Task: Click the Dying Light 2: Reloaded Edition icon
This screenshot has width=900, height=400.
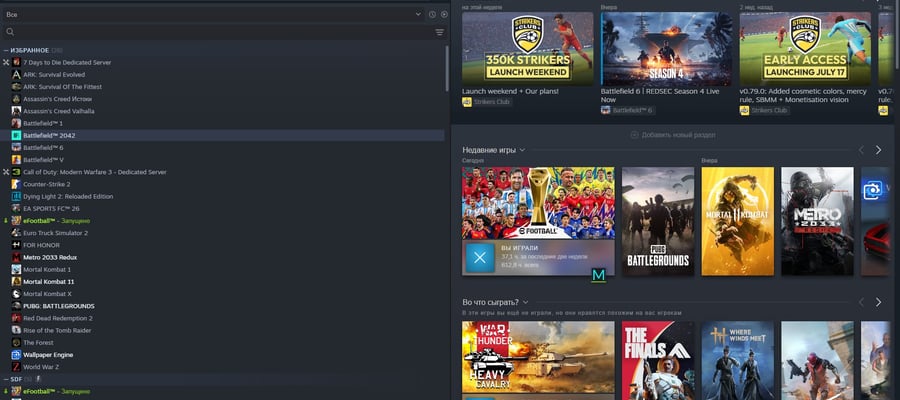Action: [x=16, y=196]
